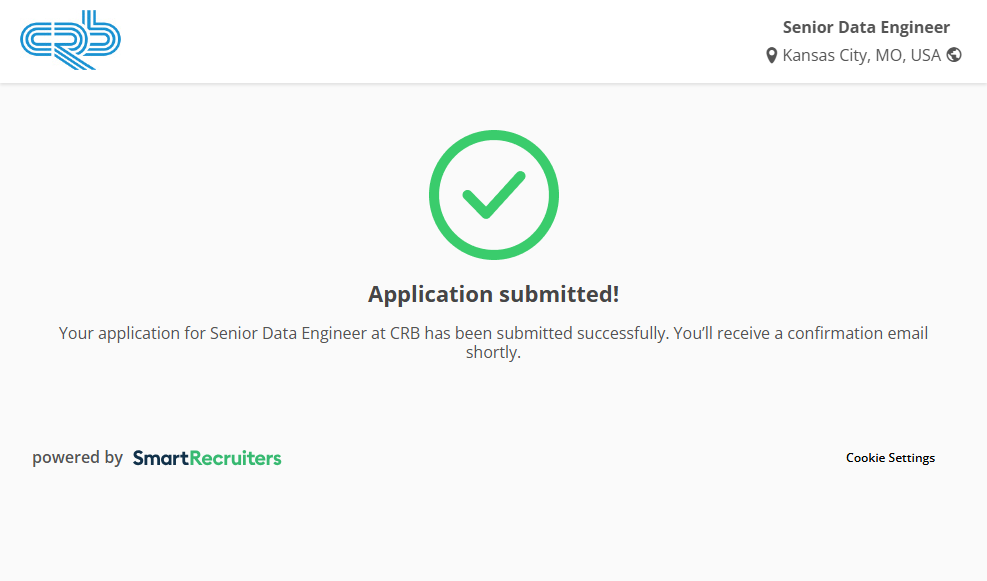Click the CRB company logo
Viewport: 987px width, 581px height.
[x=70, y=40]
